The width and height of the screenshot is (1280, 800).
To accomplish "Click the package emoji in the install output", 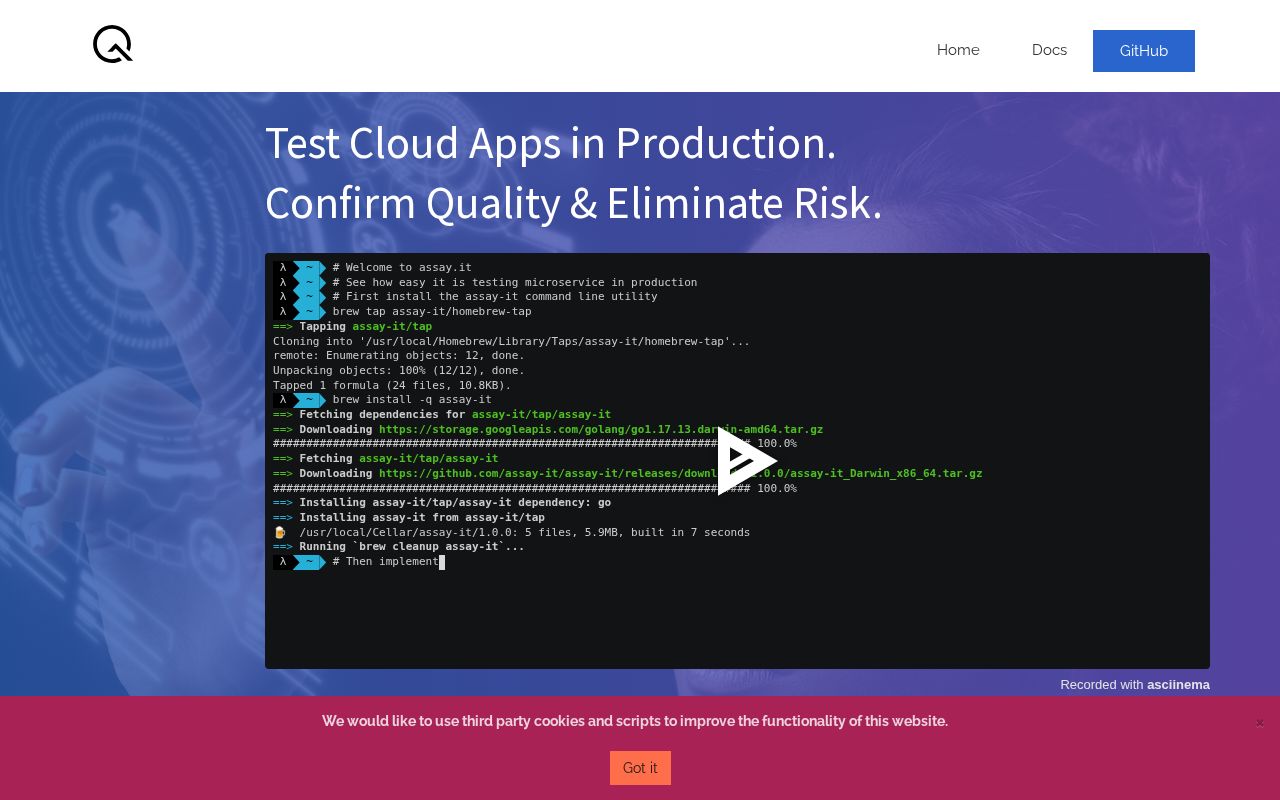I will [281, 532].
